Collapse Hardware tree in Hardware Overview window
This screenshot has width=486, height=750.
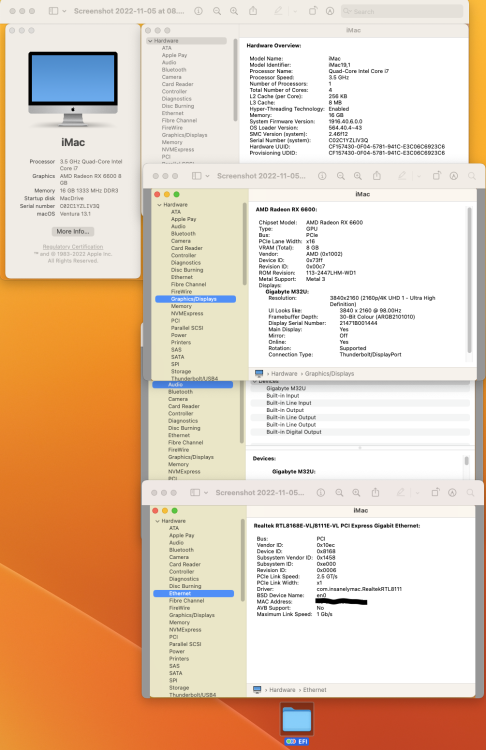pyautogui.click(x=150, y=41)
